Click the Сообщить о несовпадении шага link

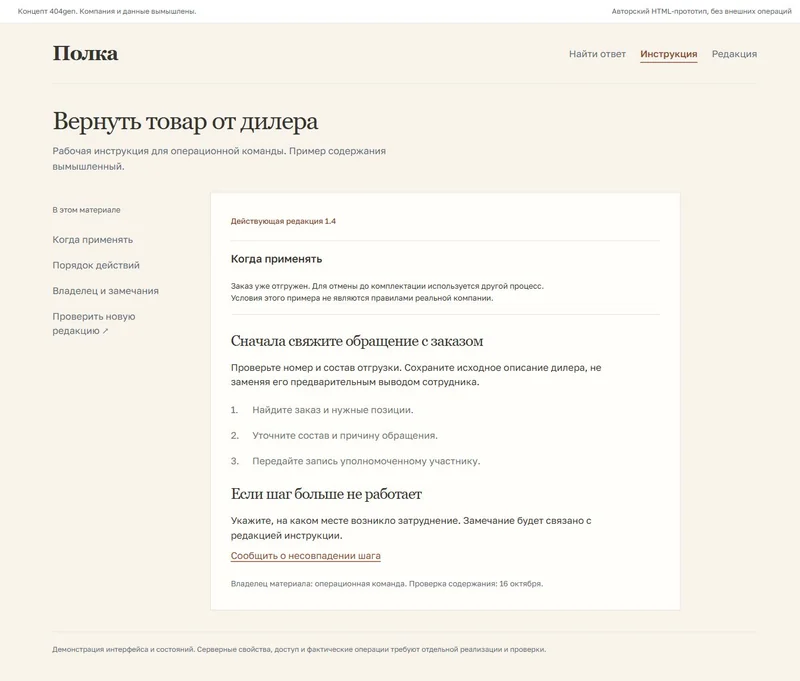[x=306, y=556]
